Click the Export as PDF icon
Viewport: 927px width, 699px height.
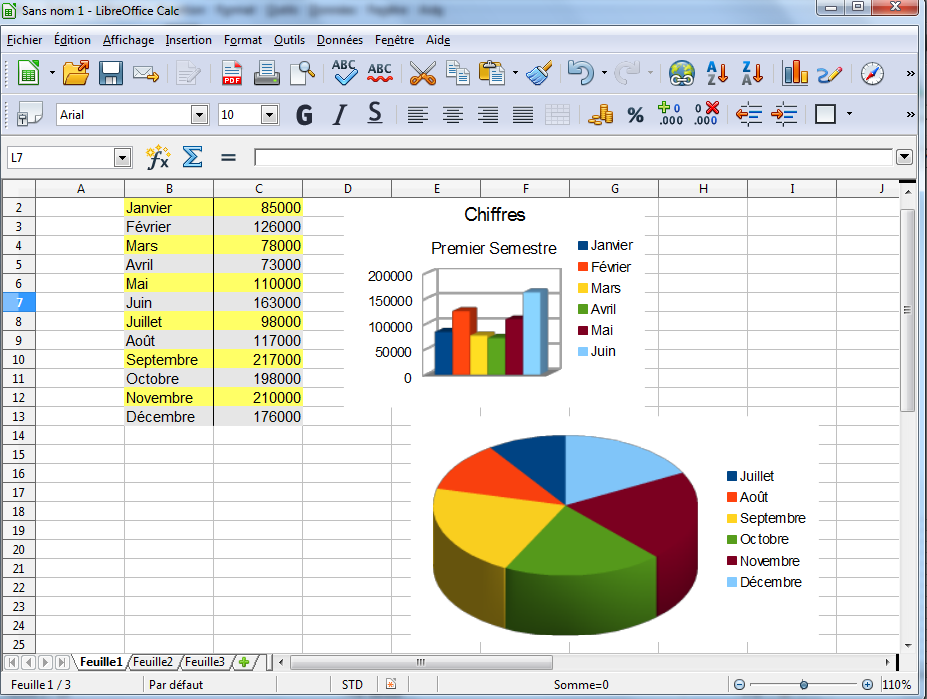(232, 73)
